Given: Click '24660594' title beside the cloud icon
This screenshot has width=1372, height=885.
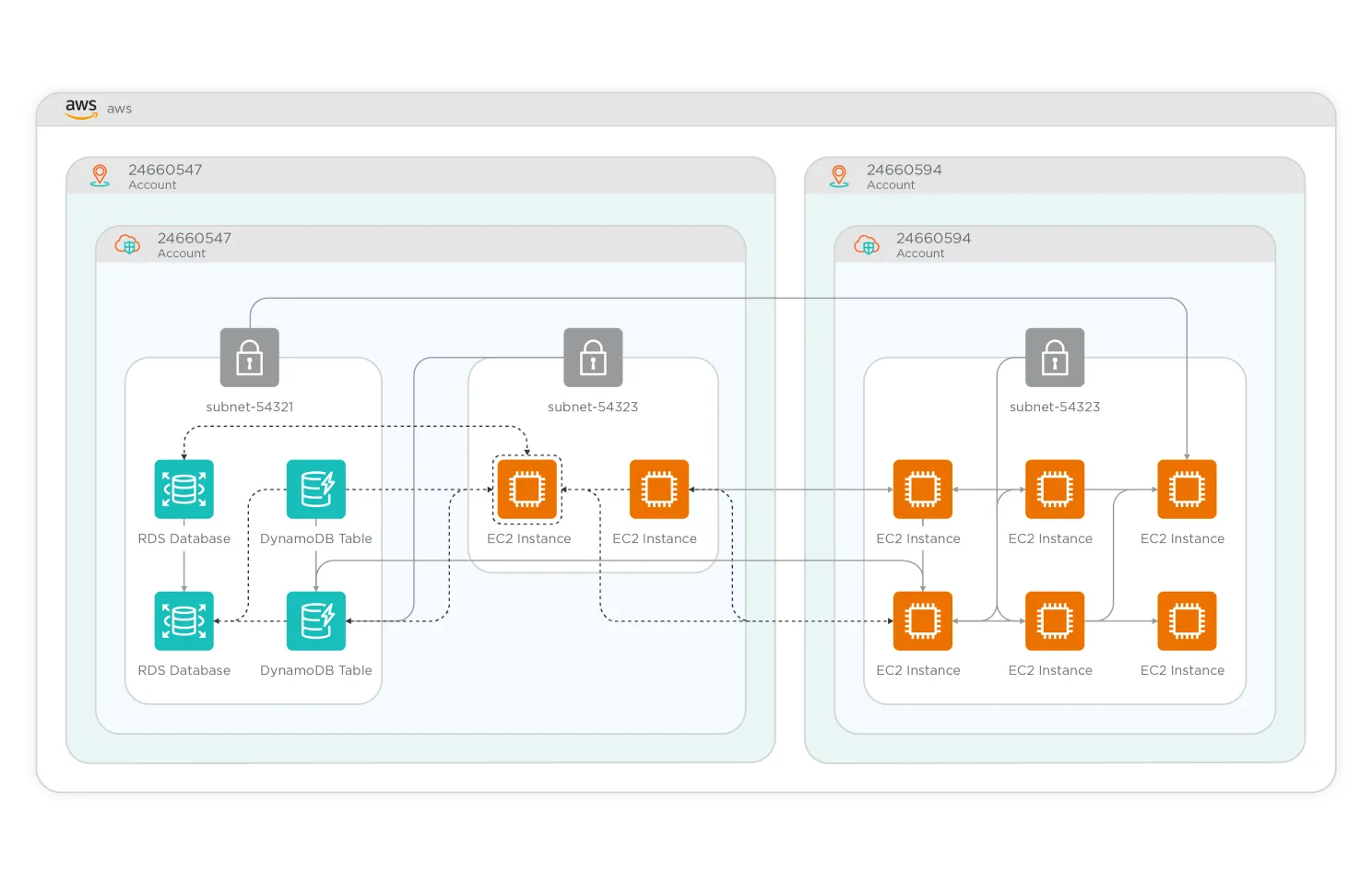Looking at the screenshot, I should click(934, 238).
